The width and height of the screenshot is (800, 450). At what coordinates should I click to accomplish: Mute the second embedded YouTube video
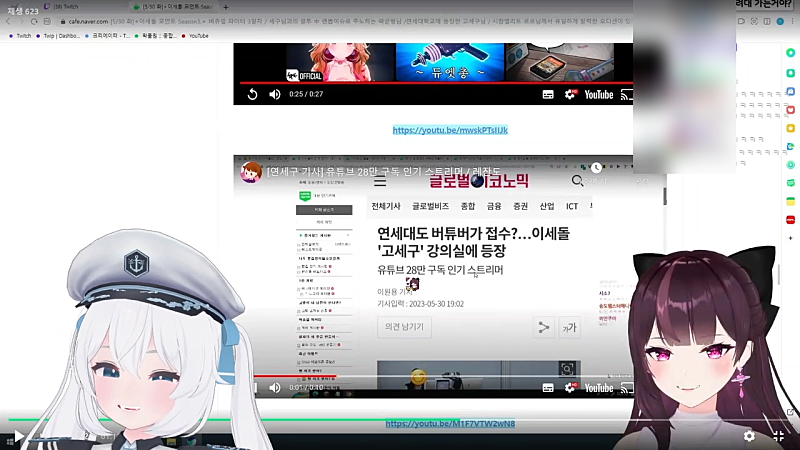tap(274, 388)
